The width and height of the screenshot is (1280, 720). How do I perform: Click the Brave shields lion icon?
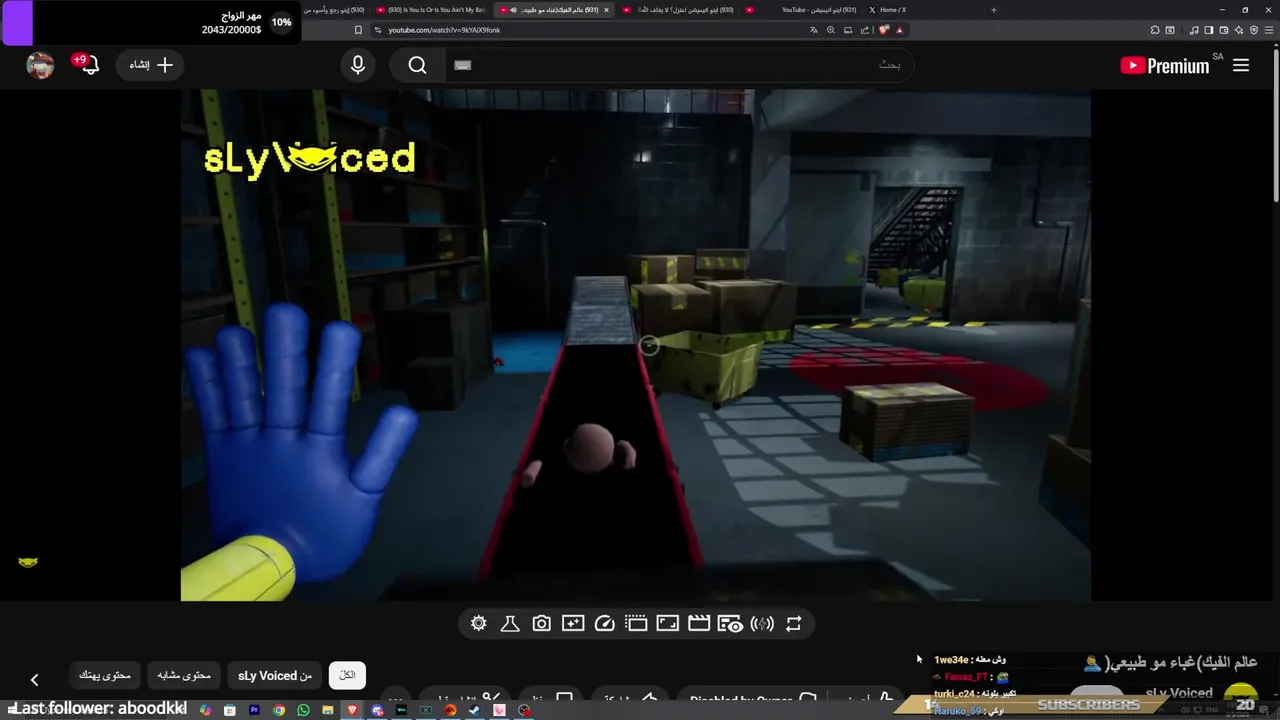pyautogui.click(x=883, y=30)
